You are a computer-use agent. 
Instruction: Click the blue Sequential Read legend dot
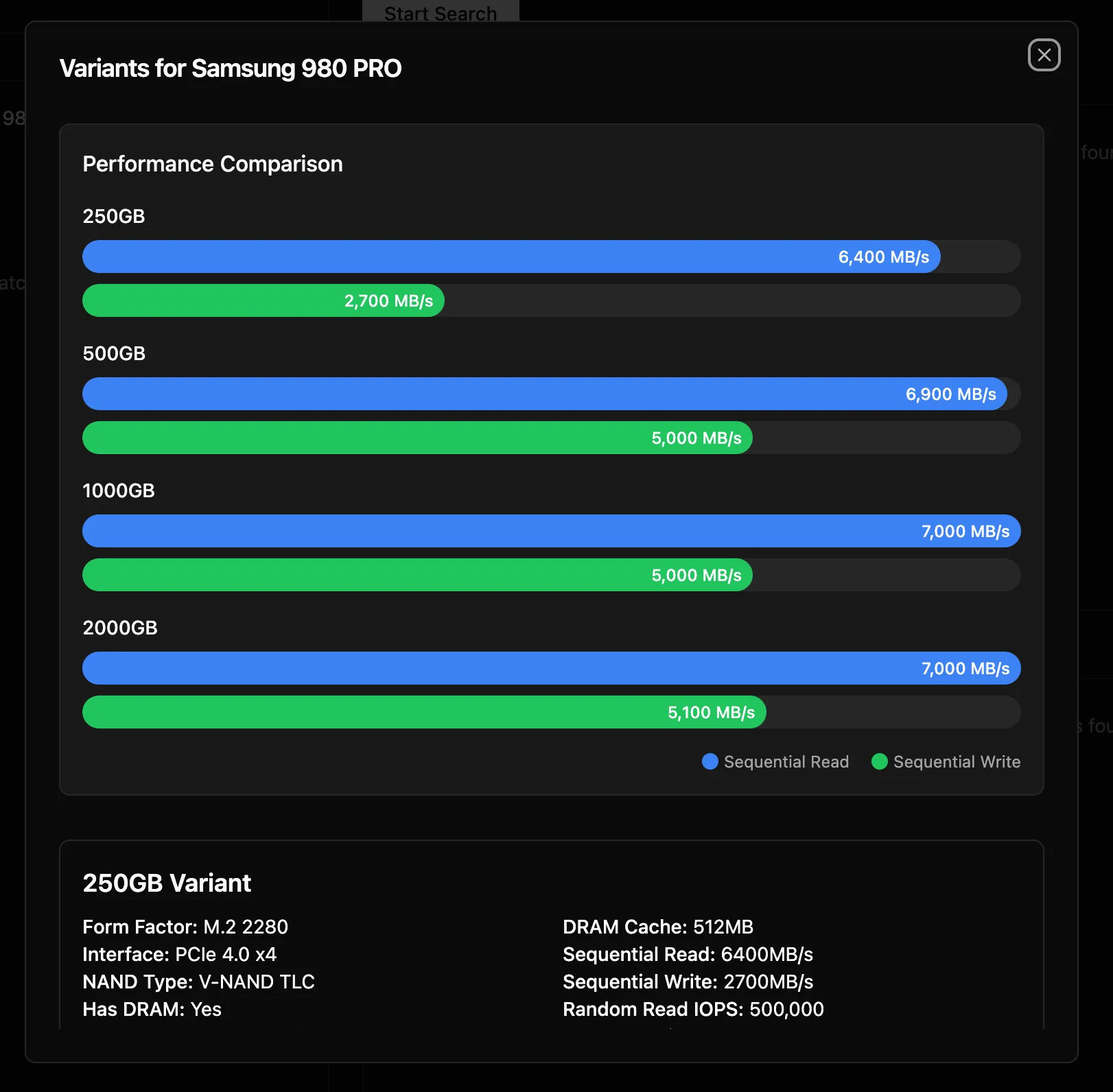(x=710, y=761)
